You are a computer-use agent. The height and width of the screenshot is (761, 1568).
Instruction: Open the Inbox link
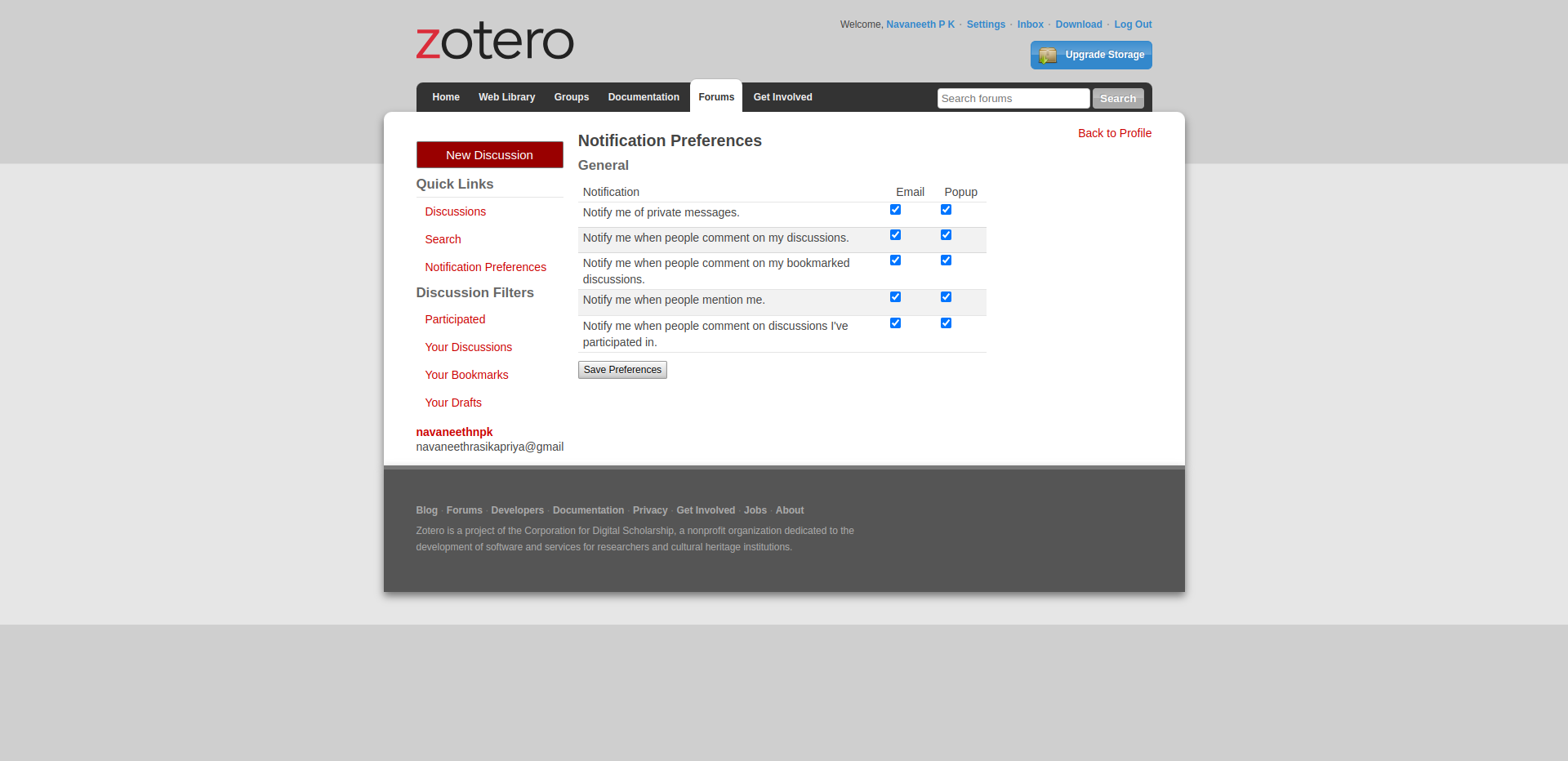[x=1031, y=24]
